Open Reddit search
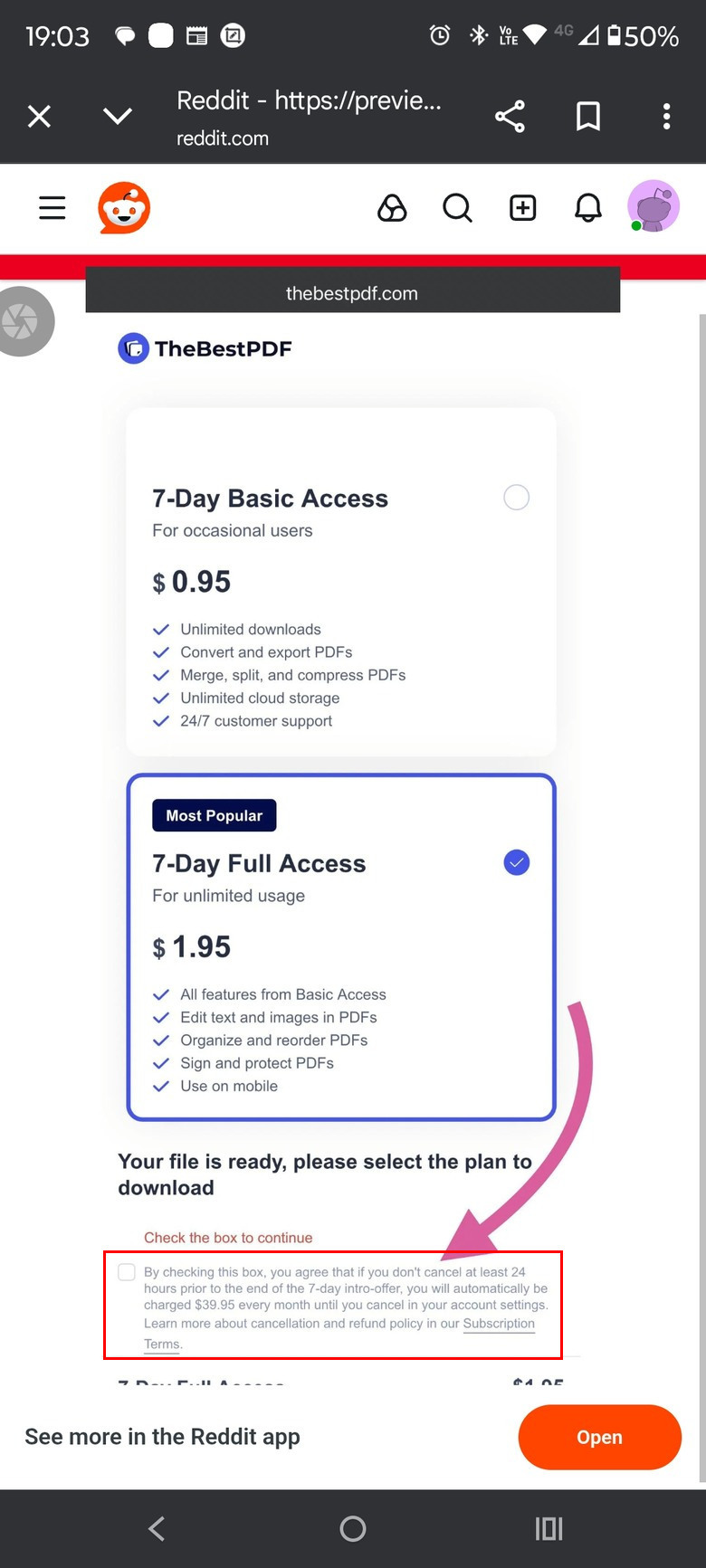The image size is (706, 1568). pyautogui.click(x=457, y=208)
